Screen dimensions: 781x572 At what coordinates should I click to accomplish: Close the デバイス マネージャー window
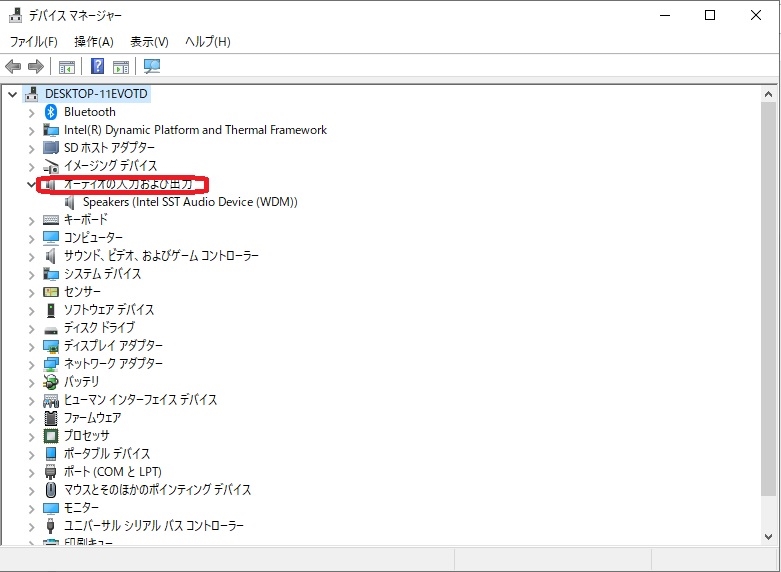[x=756, y=15]
